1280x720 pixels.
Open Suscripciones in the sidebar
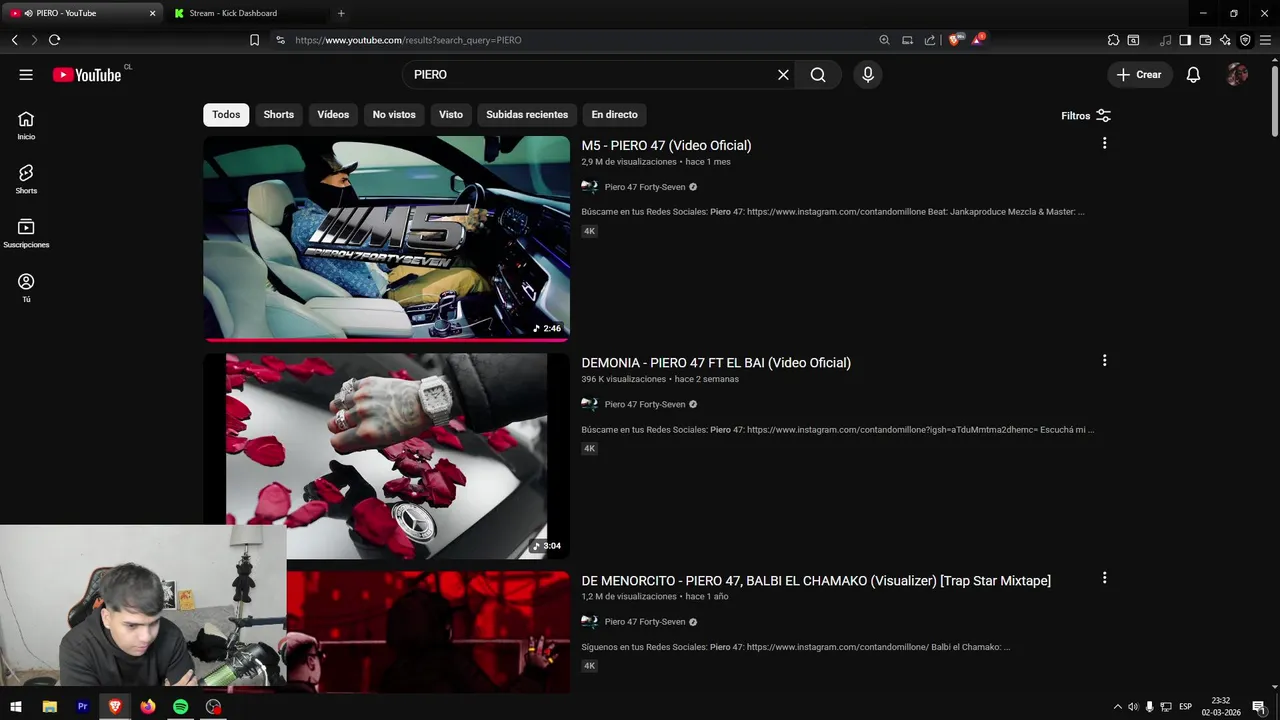click(26, 233)
